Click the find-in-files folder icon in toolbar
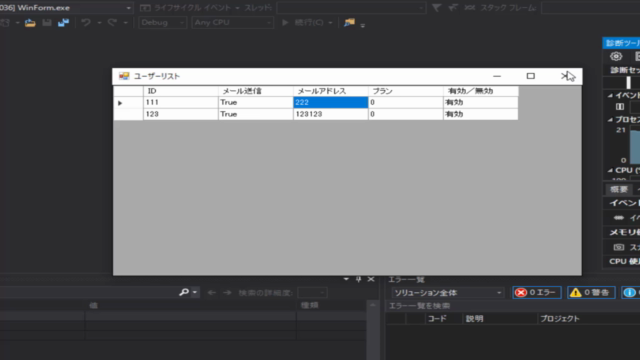Image resolution: width=640 pixels, height=360 pixels. [349, 23]
